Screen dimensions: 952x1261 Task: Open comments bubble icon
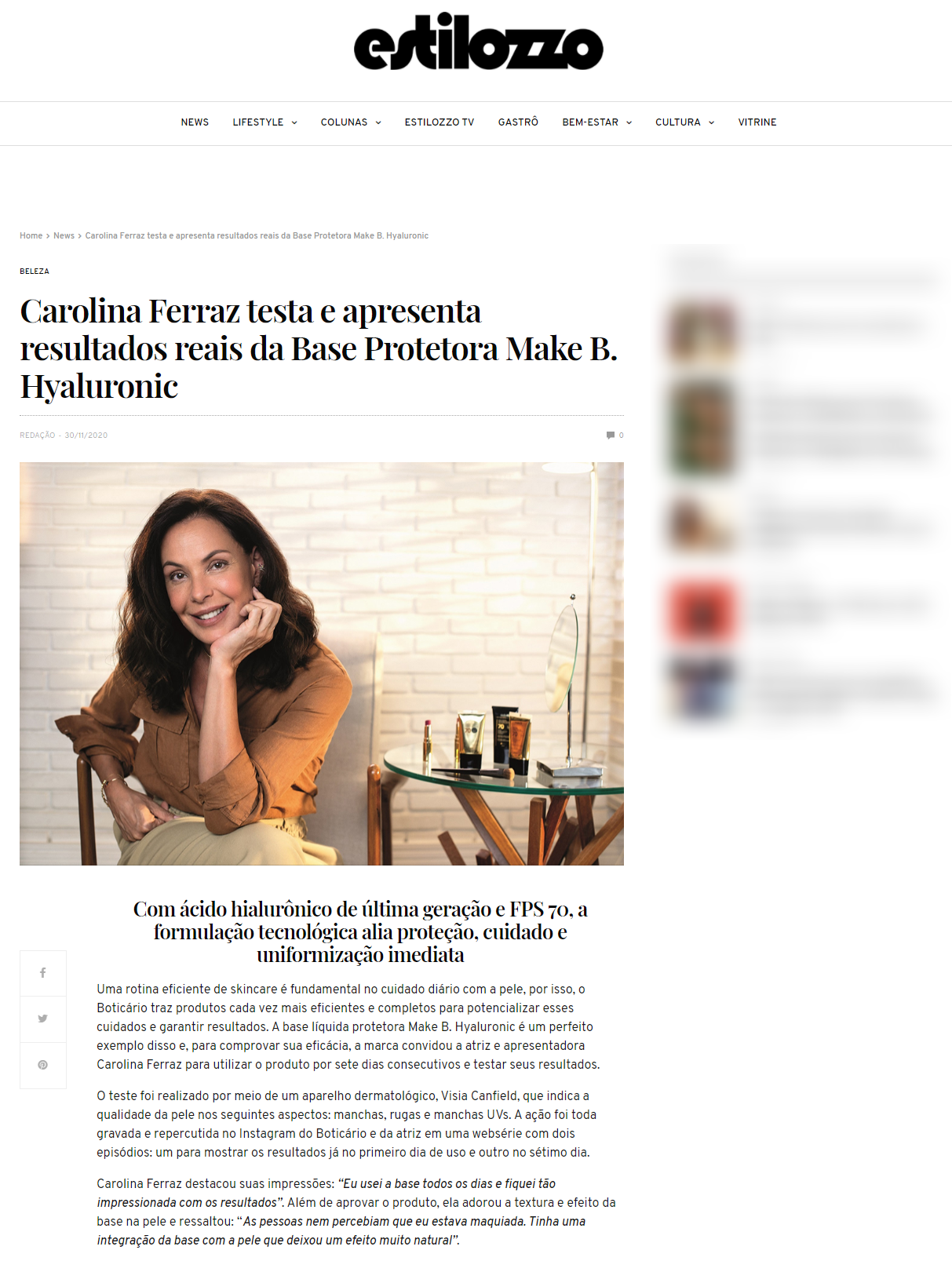pyautogui.click(x=611, y=436)
